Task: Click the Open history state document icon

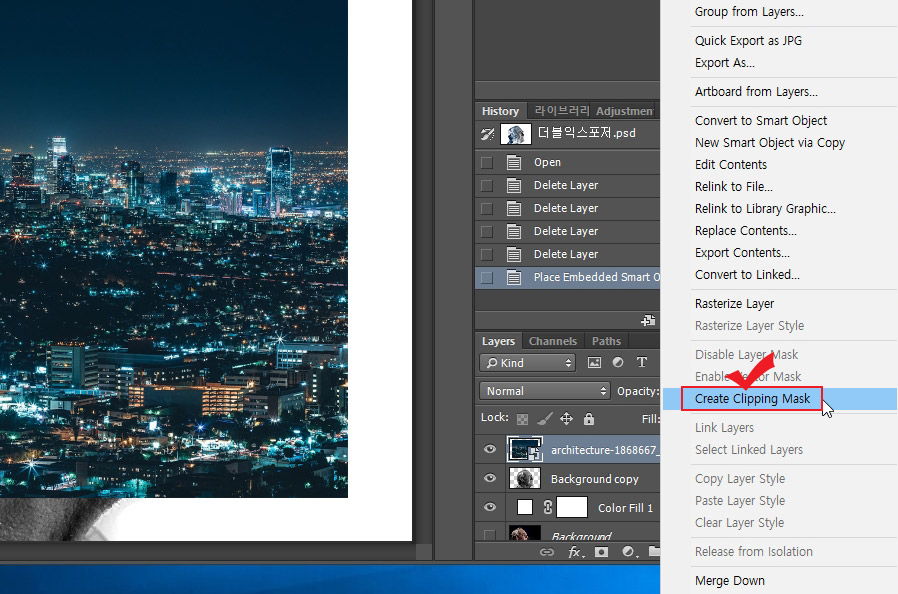Action: point(514,162)
